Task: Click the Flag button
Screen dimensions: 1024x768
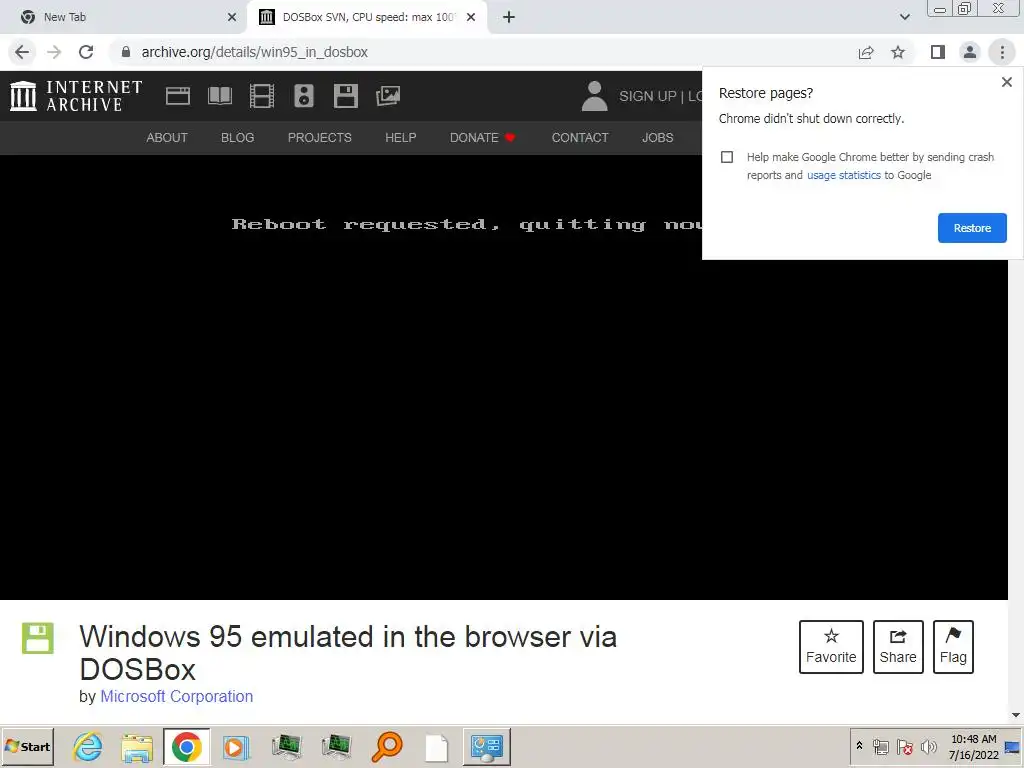Action: pos(953,647)
